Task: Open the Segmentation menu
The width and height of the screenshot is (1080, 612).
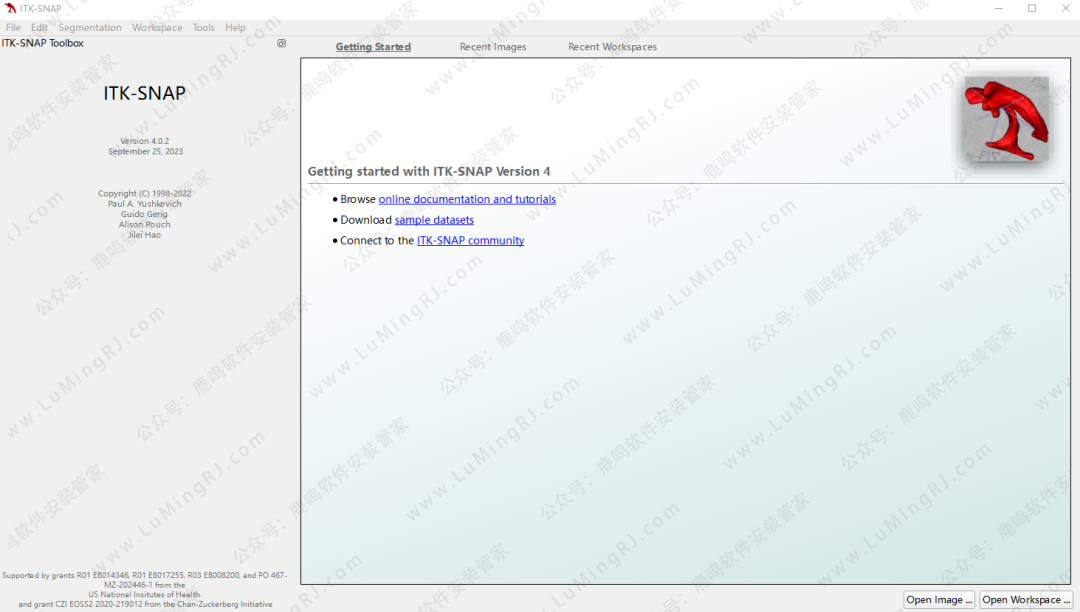Action: (90, 28)
